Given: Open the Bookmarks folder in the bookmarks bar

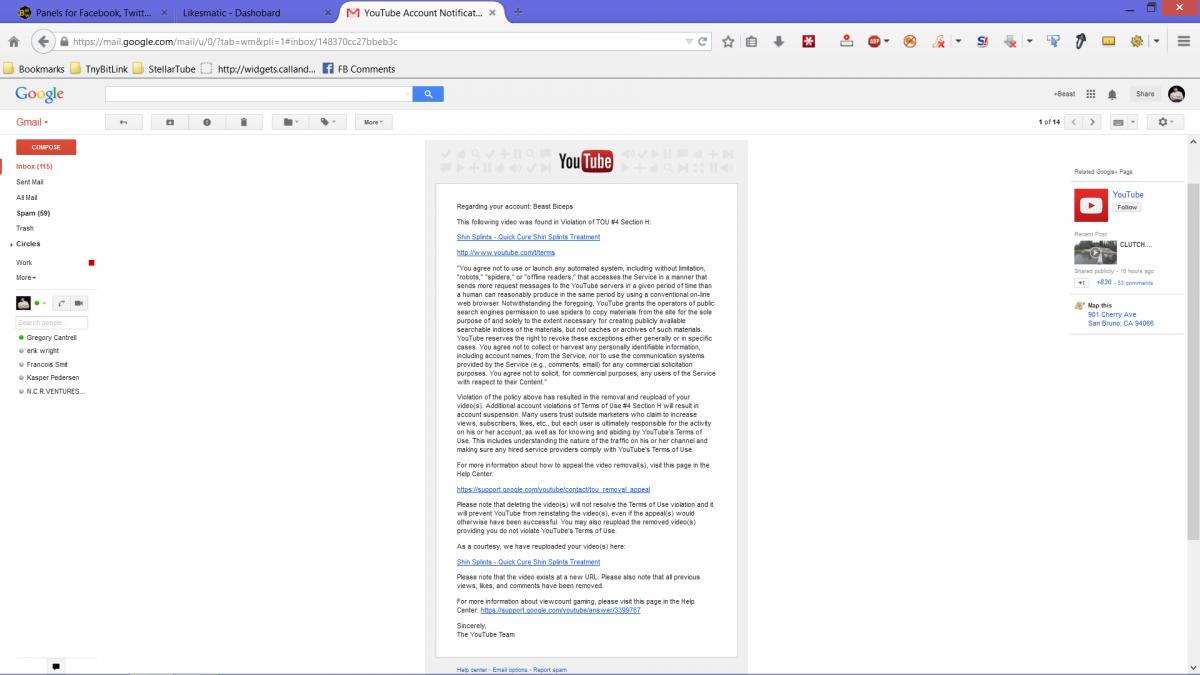Looking at the screenshot, I should 34,69.
